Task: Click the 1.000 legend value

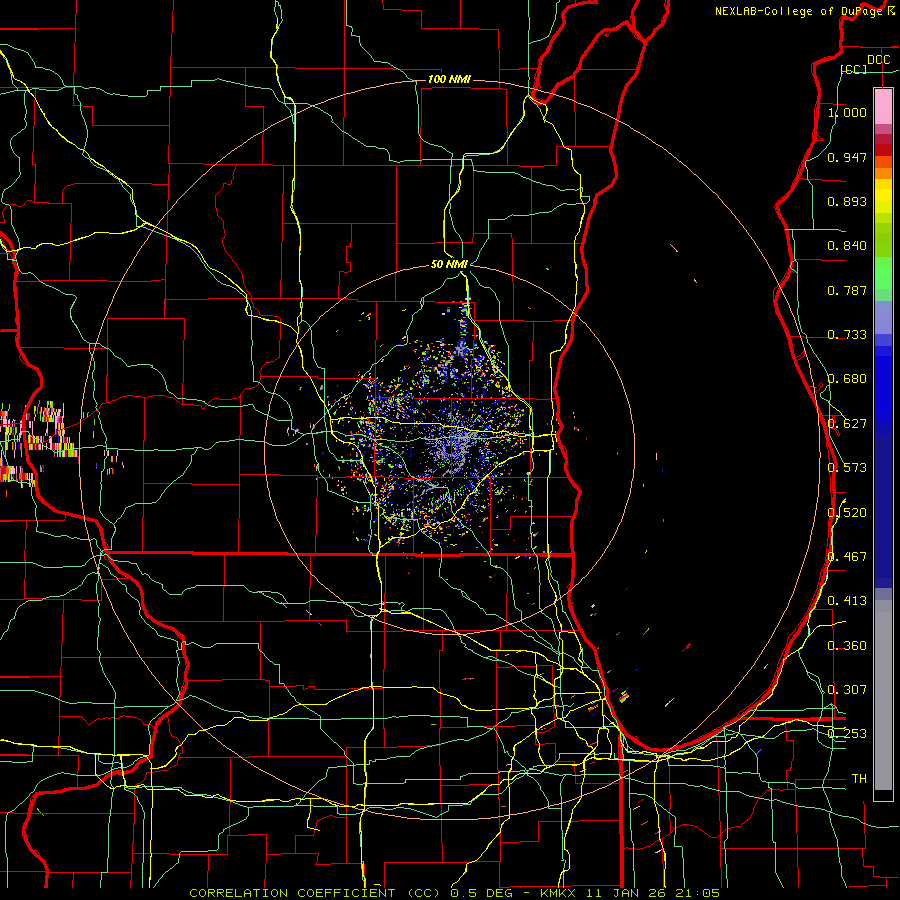Action: (x=847, y=112)
